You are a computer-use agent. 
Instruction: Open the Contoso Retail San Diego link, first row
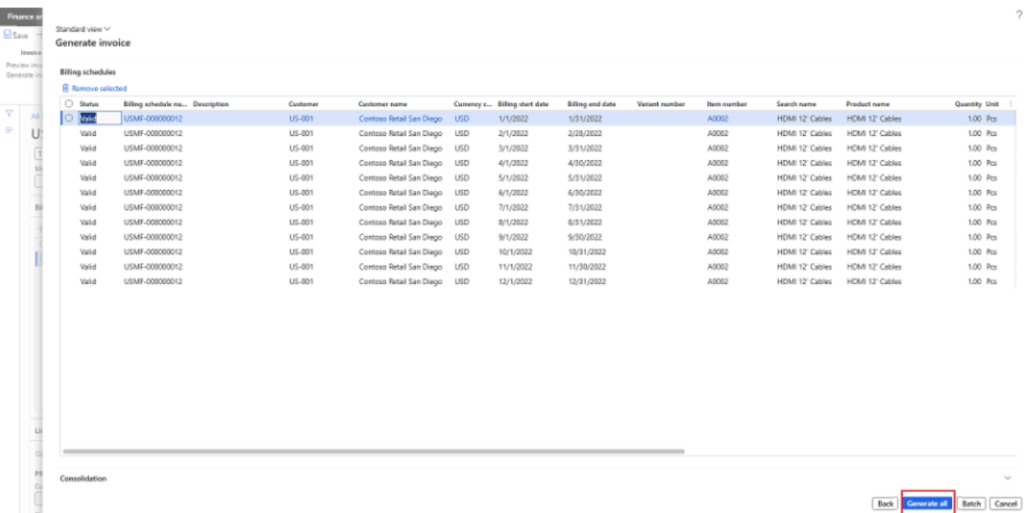400,118
